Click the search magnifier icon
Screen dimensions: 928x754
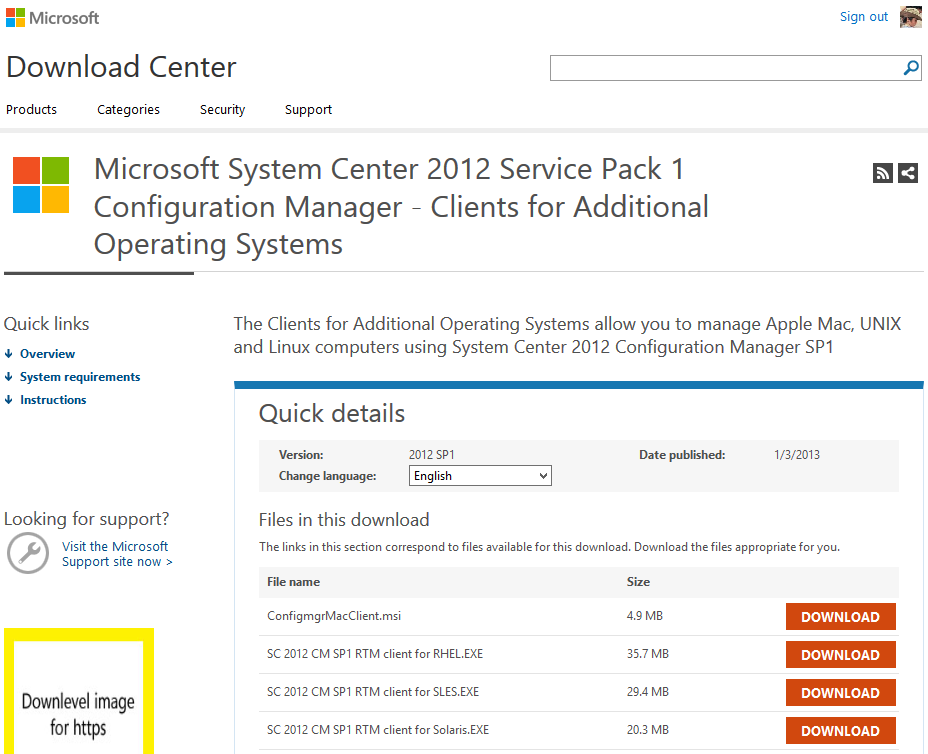click(x=911, y=67)
